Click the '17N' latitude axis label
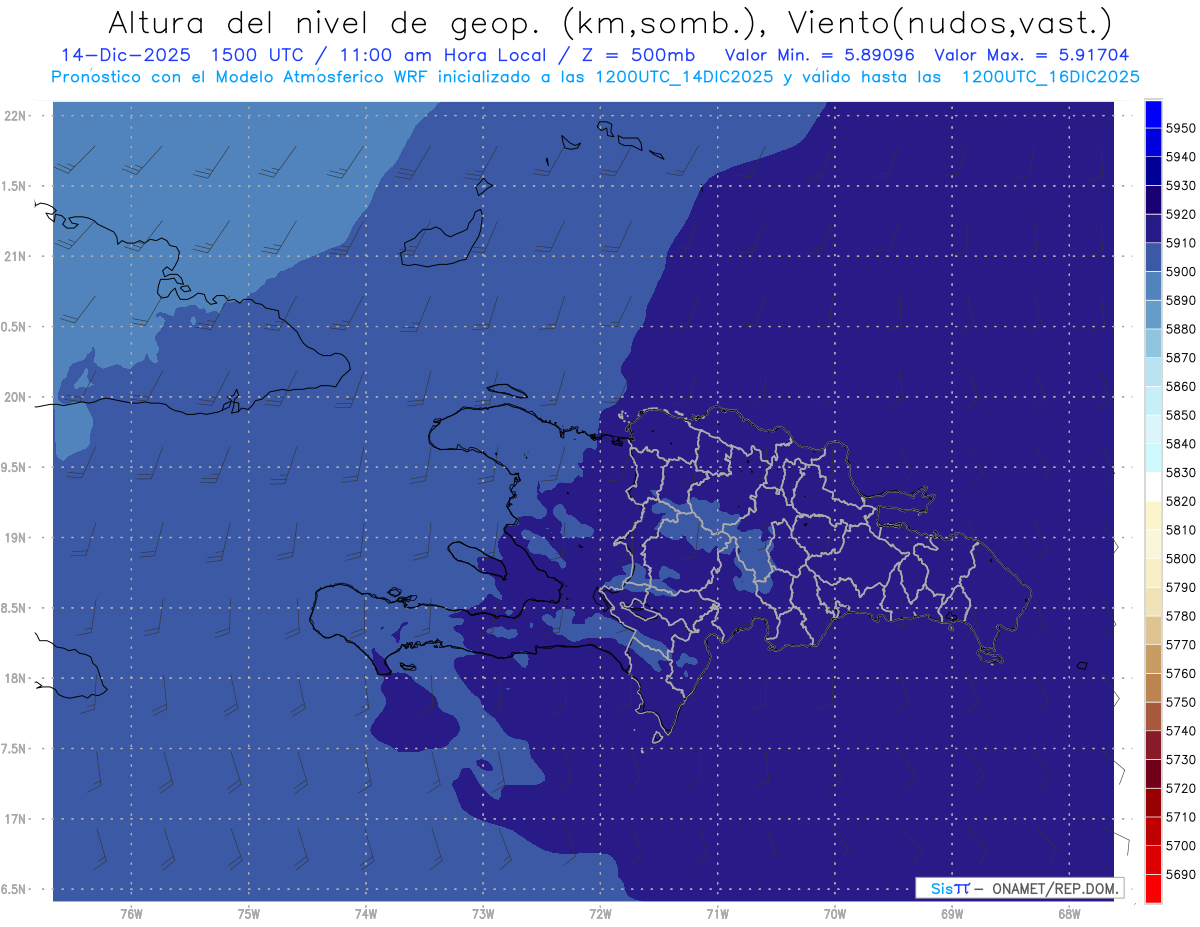The height and width of the screenshot is (927, 1200). click(15, 819)
